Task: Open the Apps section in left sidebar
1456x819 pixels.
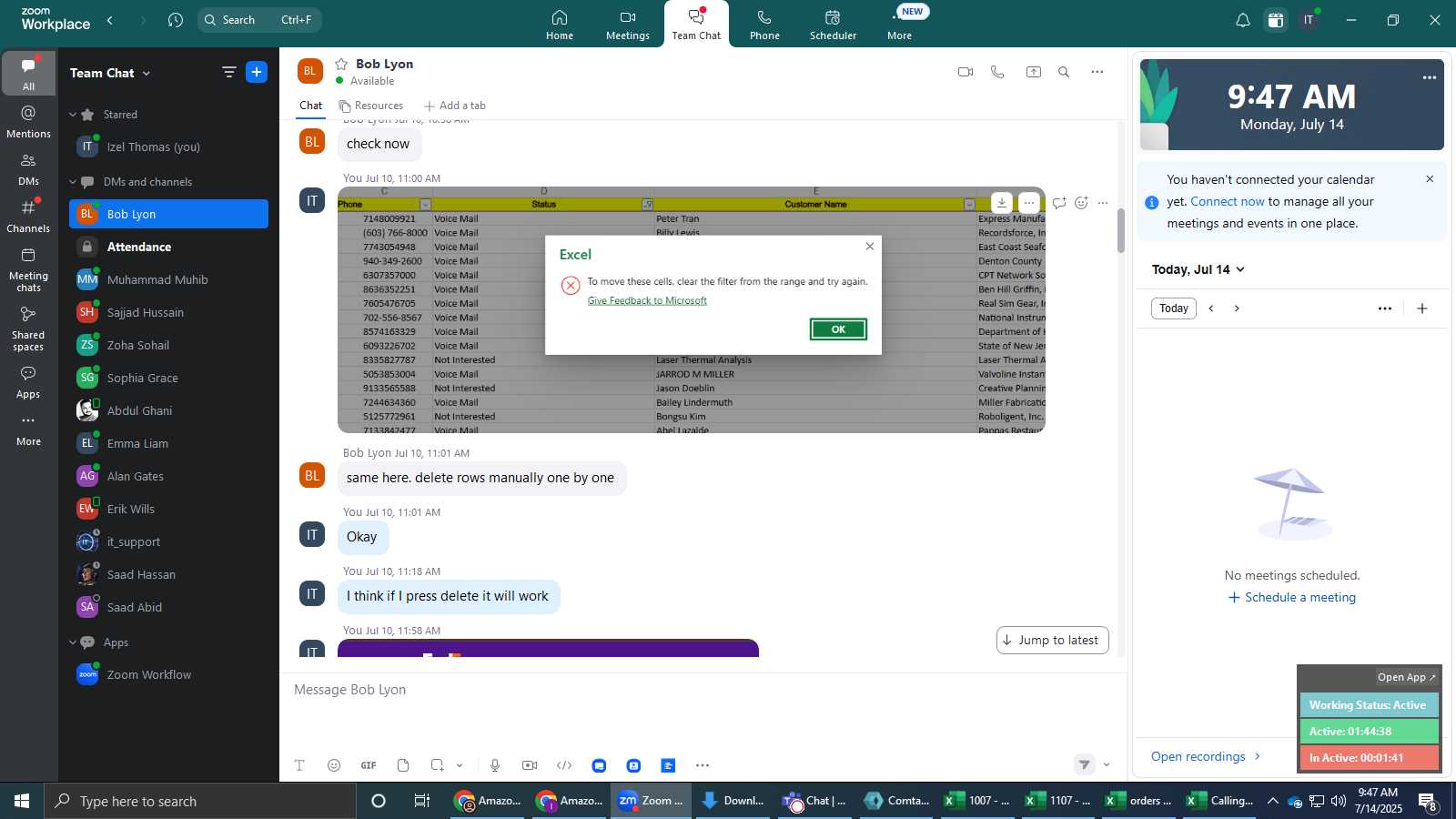Action: [29, 382]
